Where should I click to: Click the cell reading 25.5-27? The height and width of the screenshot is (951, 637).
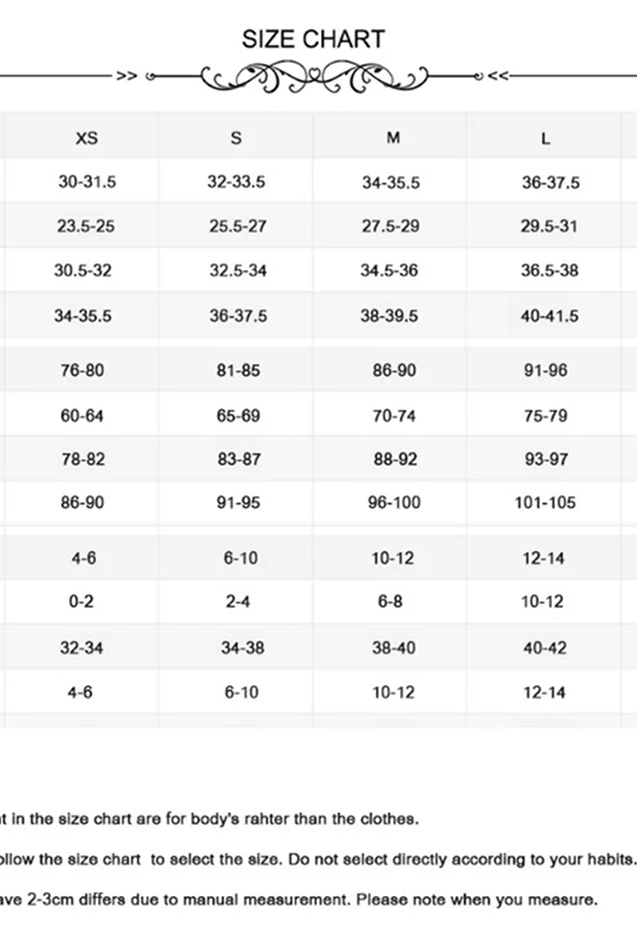(x=238, y=226)
